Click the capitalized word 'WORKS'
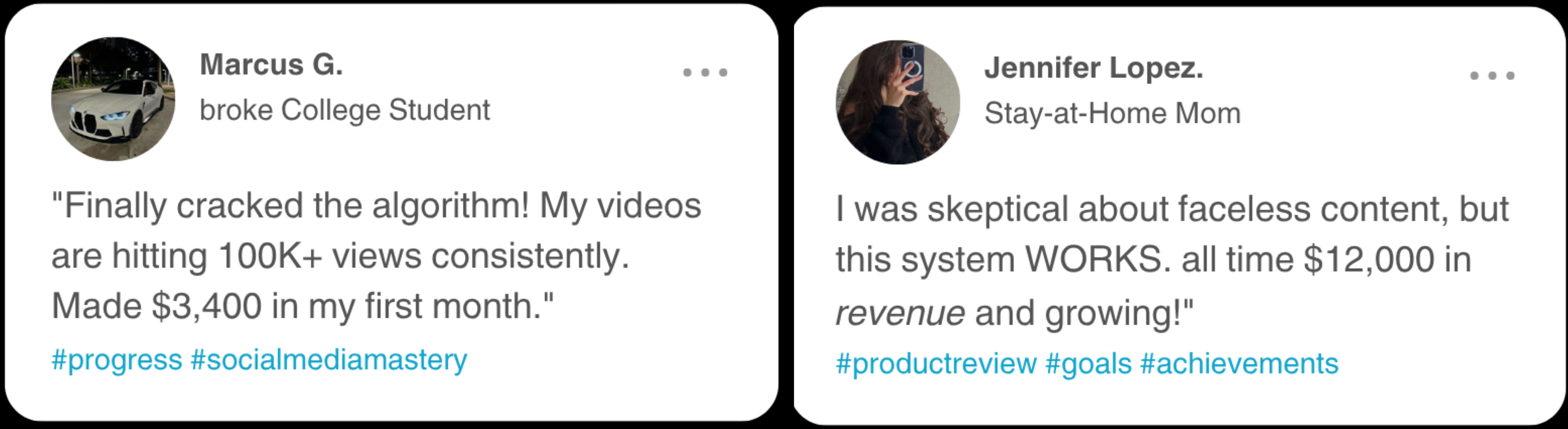Image resolution: width=1568 pixels, height=429 pixels. [x=1098, y=260]
